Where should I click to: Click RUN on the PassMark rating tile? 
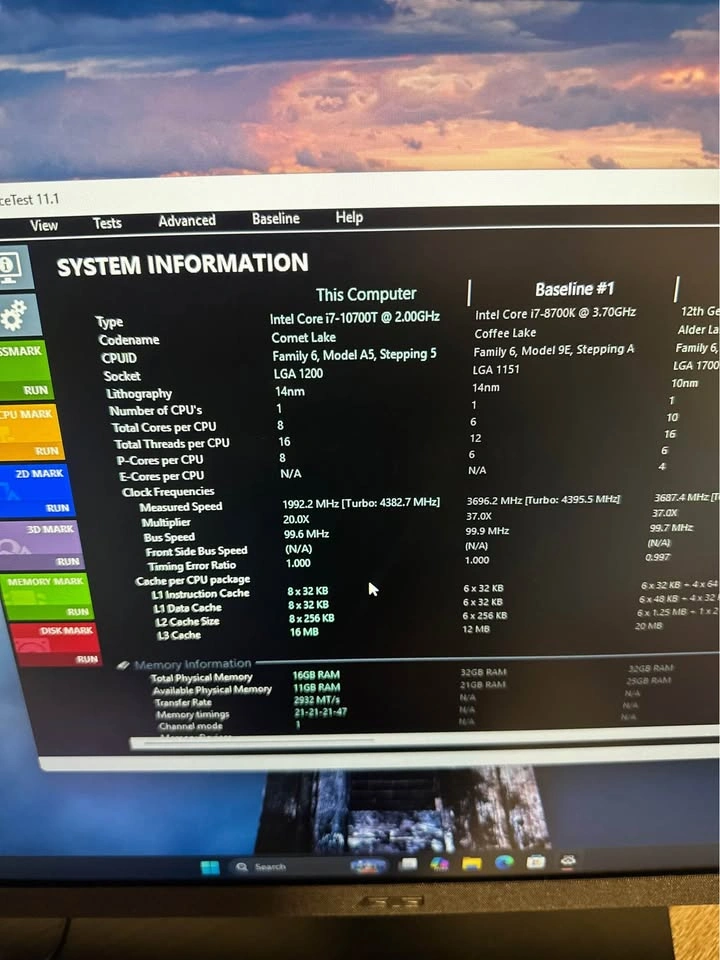[x=35, y=391]
